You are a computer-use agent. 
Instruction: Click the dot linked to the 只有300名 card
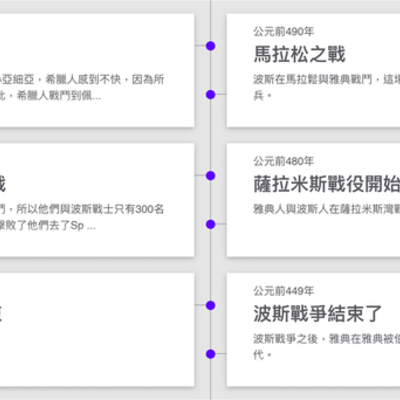click(x=210, y=176)
